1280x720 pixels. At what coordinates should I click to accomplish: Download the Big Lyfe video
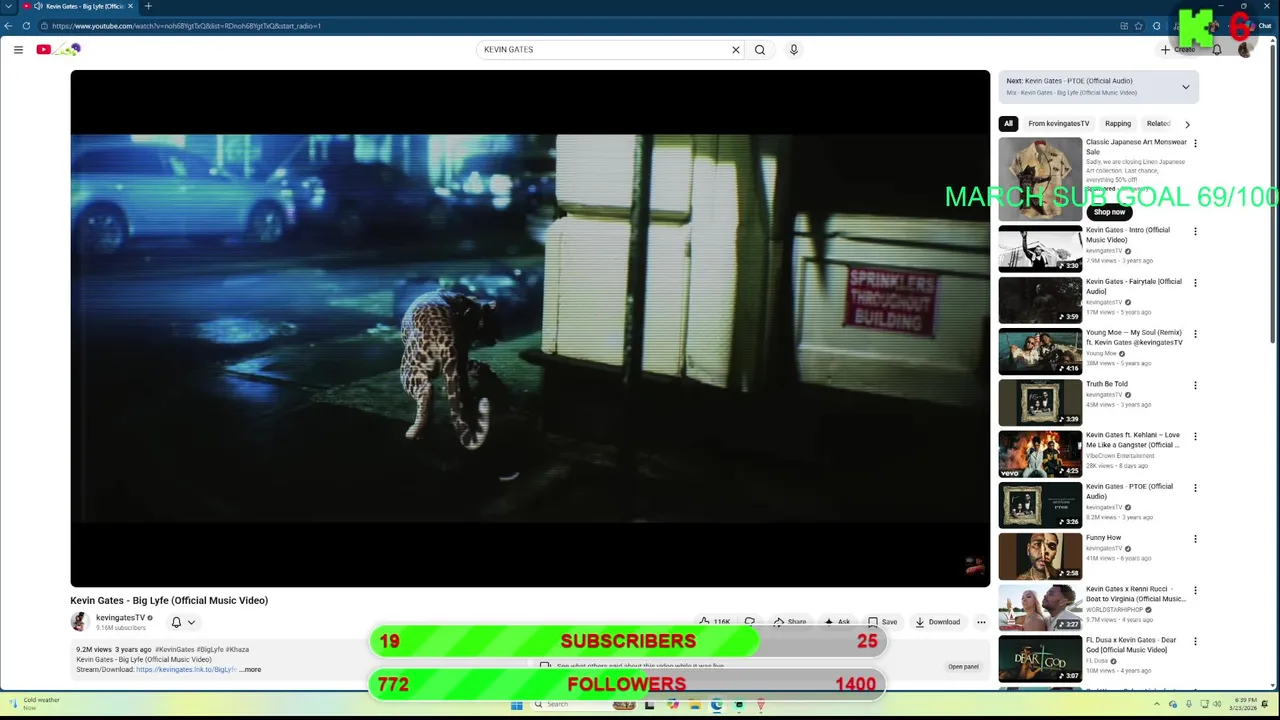pos(938,622)
